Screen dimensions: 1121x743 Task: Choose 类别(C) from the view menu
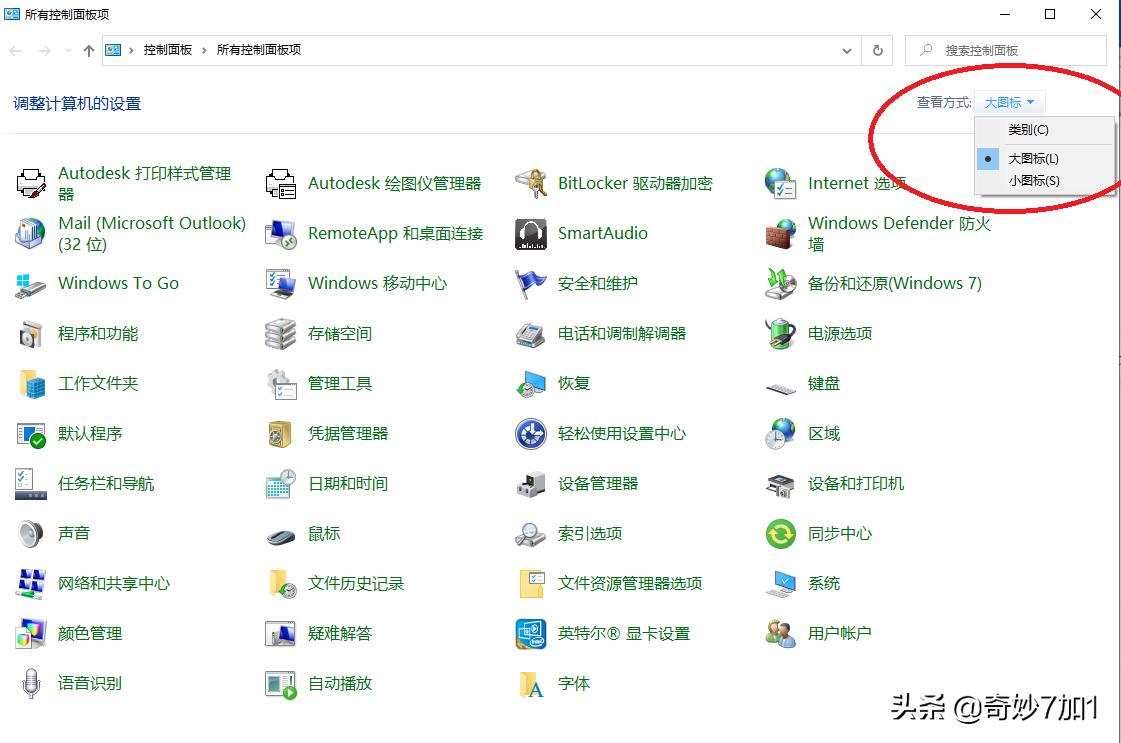click(x=1030, y=130)
